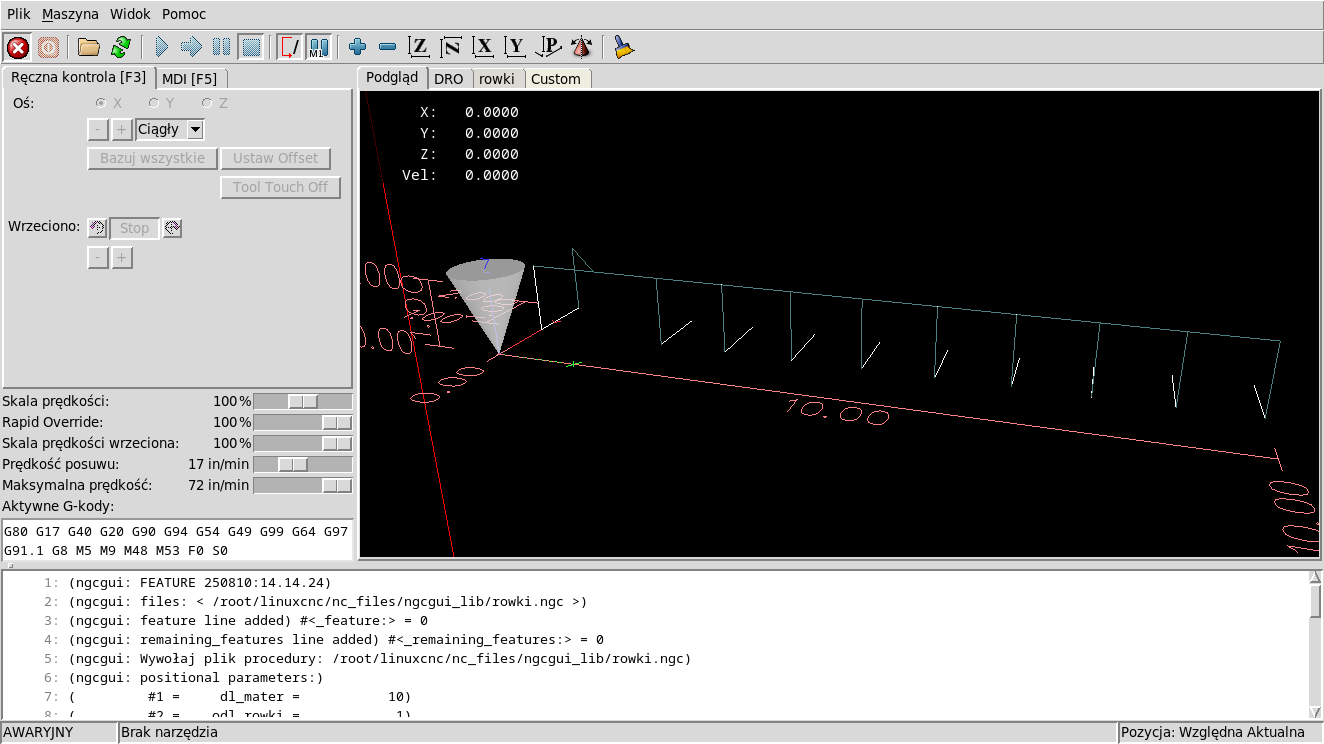This screenshot has height=744, width=1324.
Task: Open the Pomoc menu
Action: click(x=184, y=14)
